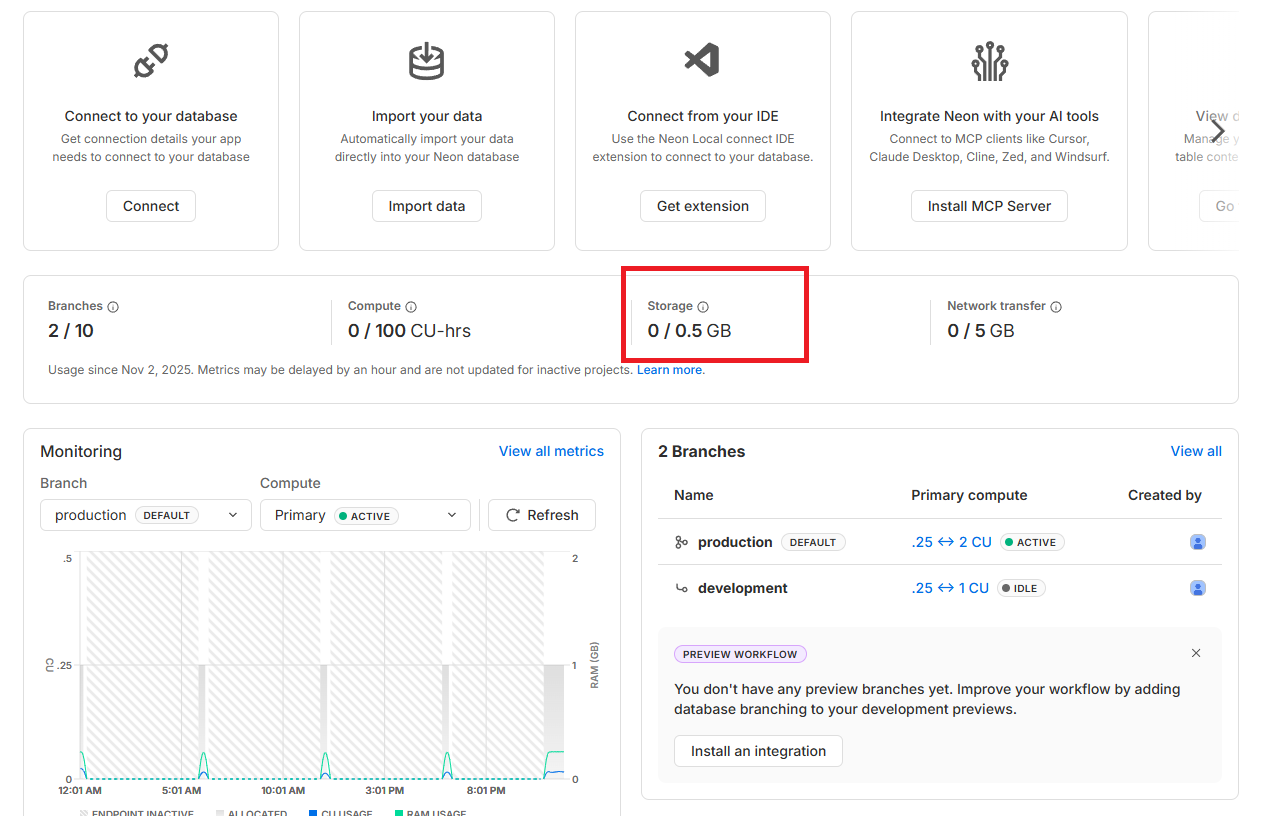The width and height of the screenshot is (1261, 816).
Task: Click the Storage info icon
Action: (703, 307)
